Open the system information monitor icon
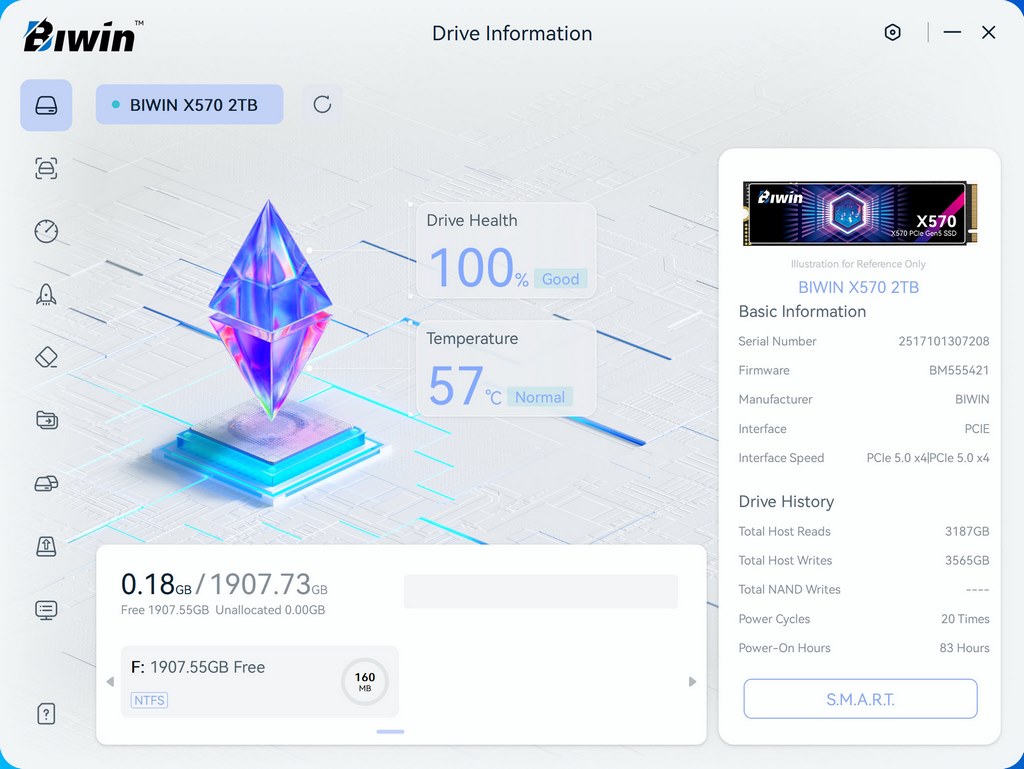 (46, 610)
